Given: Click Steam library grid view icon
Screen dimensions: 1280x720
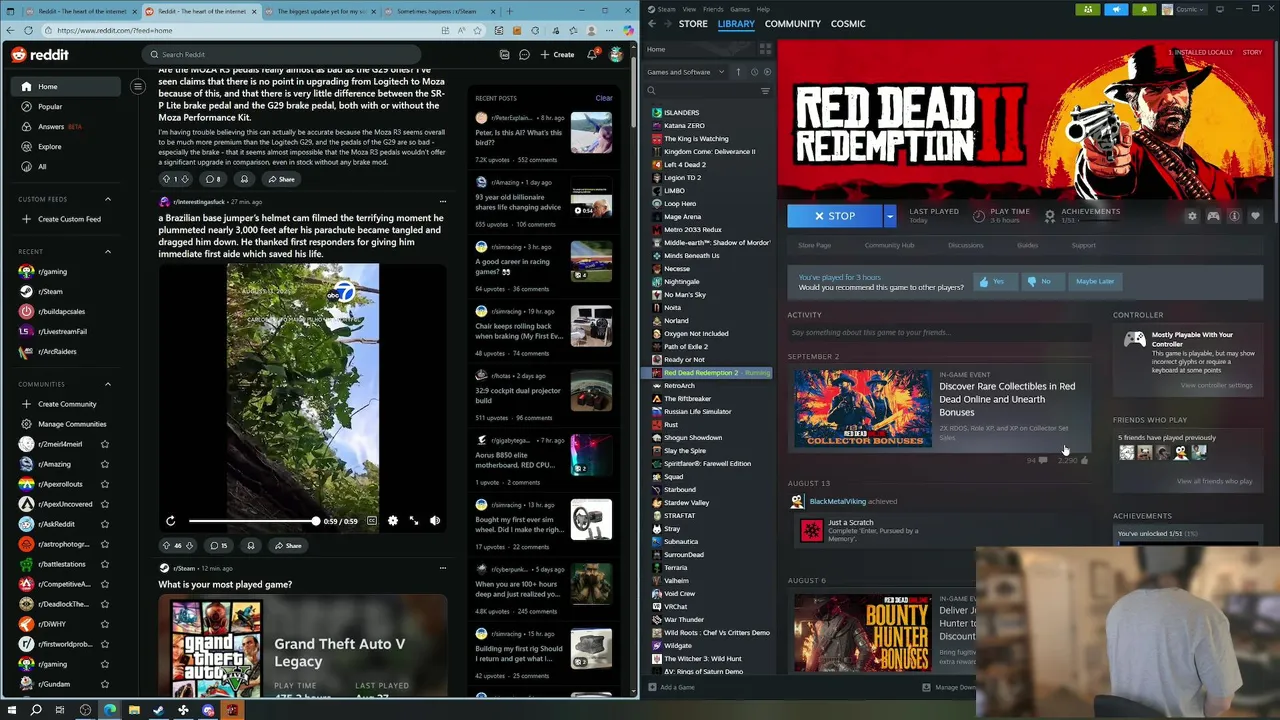Looking at the screenshot, I should click(x=765, y=49).
